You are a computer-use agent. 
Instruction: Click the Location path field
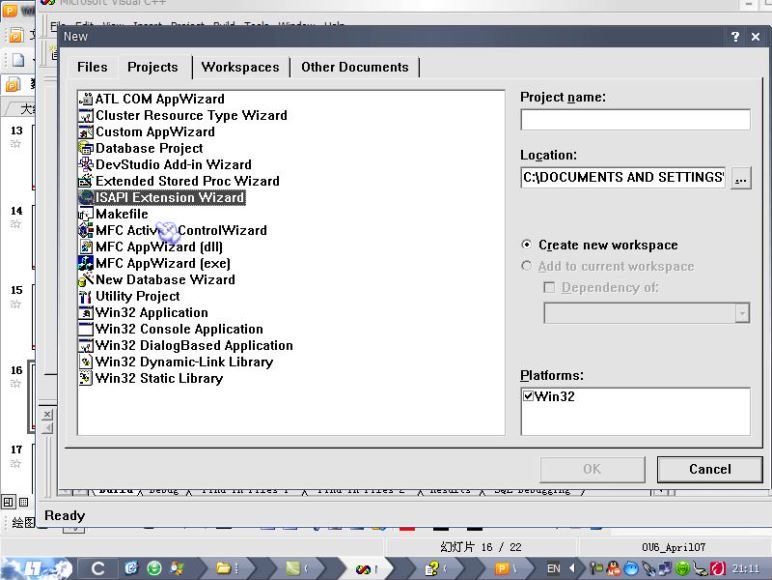click(623, 177)
